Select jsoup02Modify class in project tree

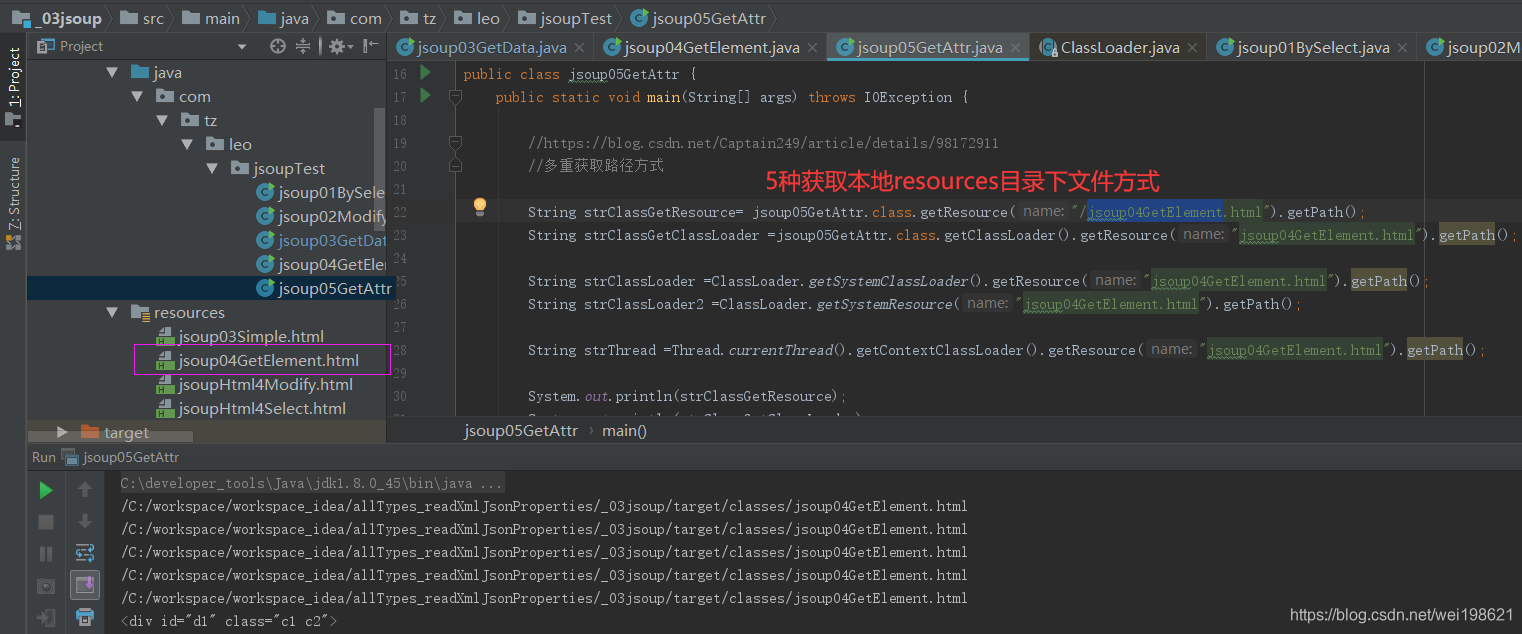(320, 216)
